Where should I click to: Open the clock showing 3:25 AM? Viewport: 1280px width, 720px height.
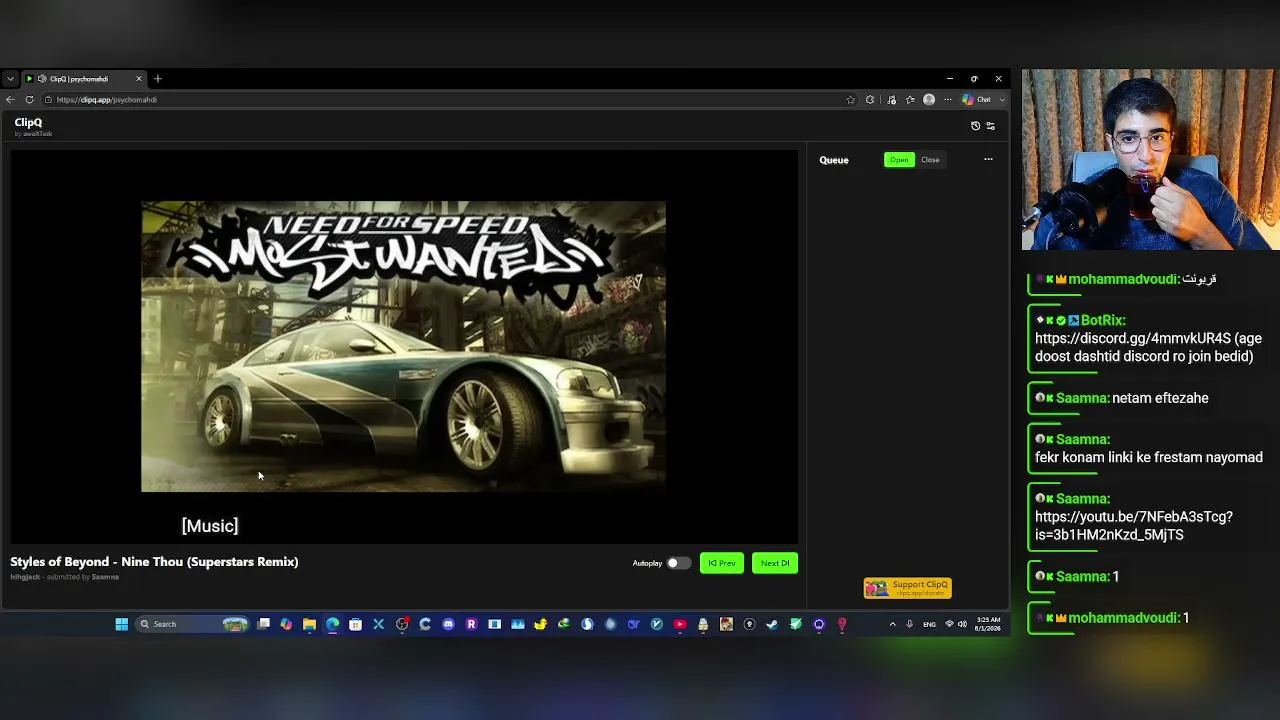click(x=988, y=624)
